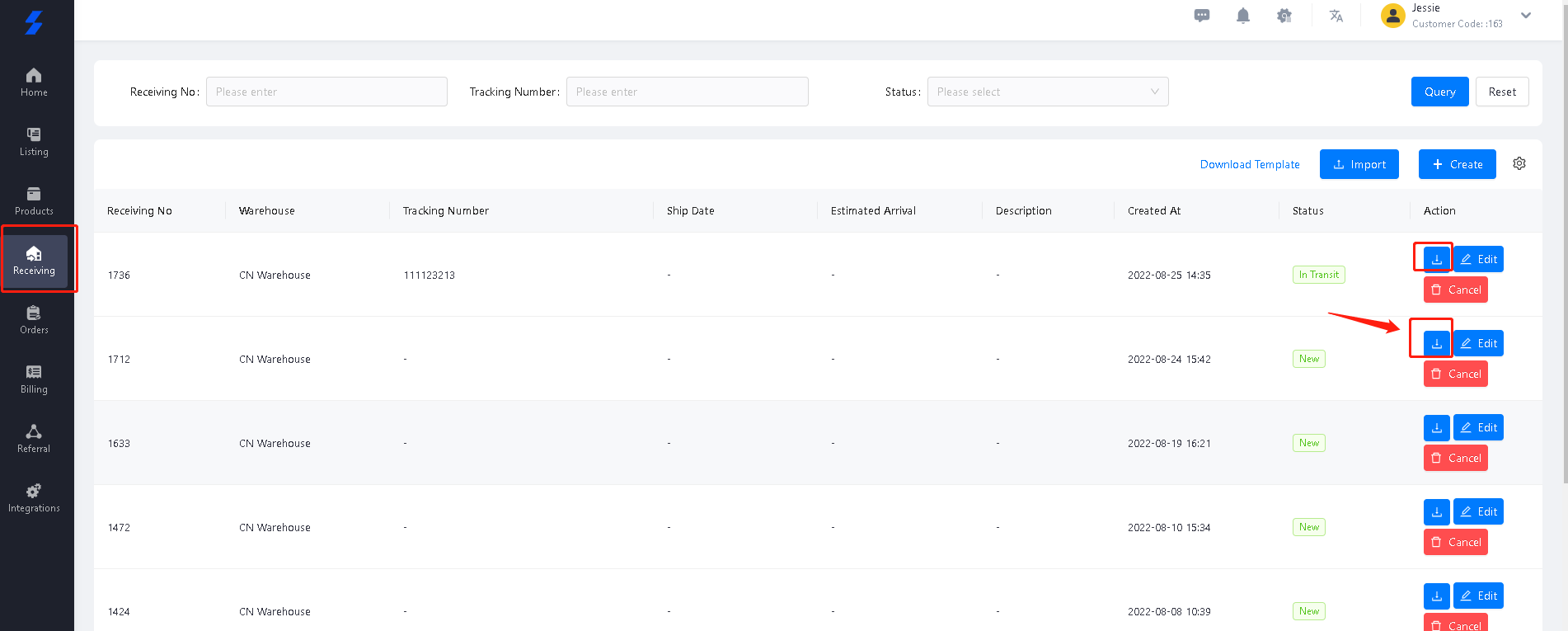The height and width of the screenshot is (631, 1568).
Task: Click receiving number 1633 cell
Action: coord(119,444)
